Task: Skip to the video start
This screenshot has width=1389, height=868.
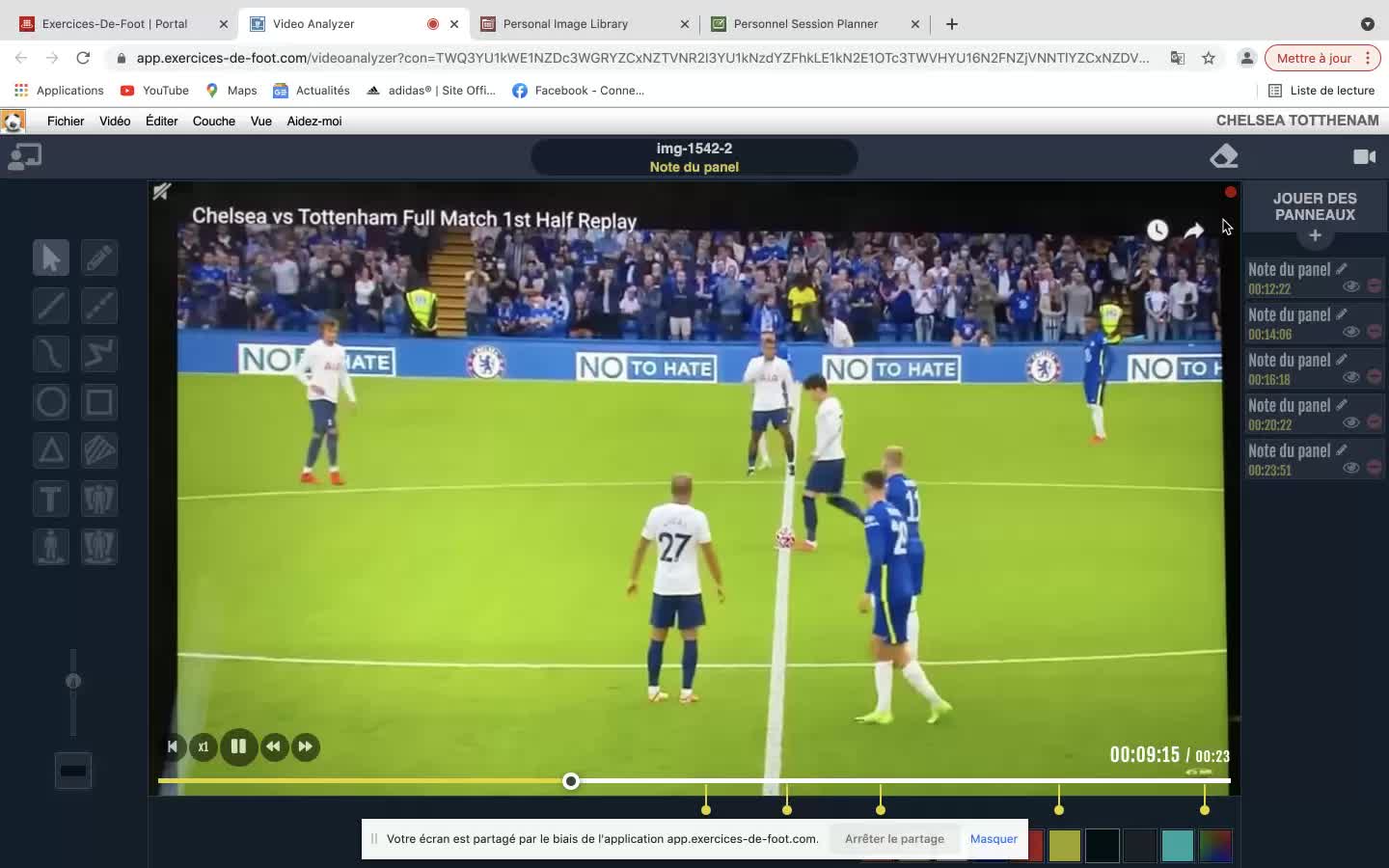Action: [x=172, y=746]
